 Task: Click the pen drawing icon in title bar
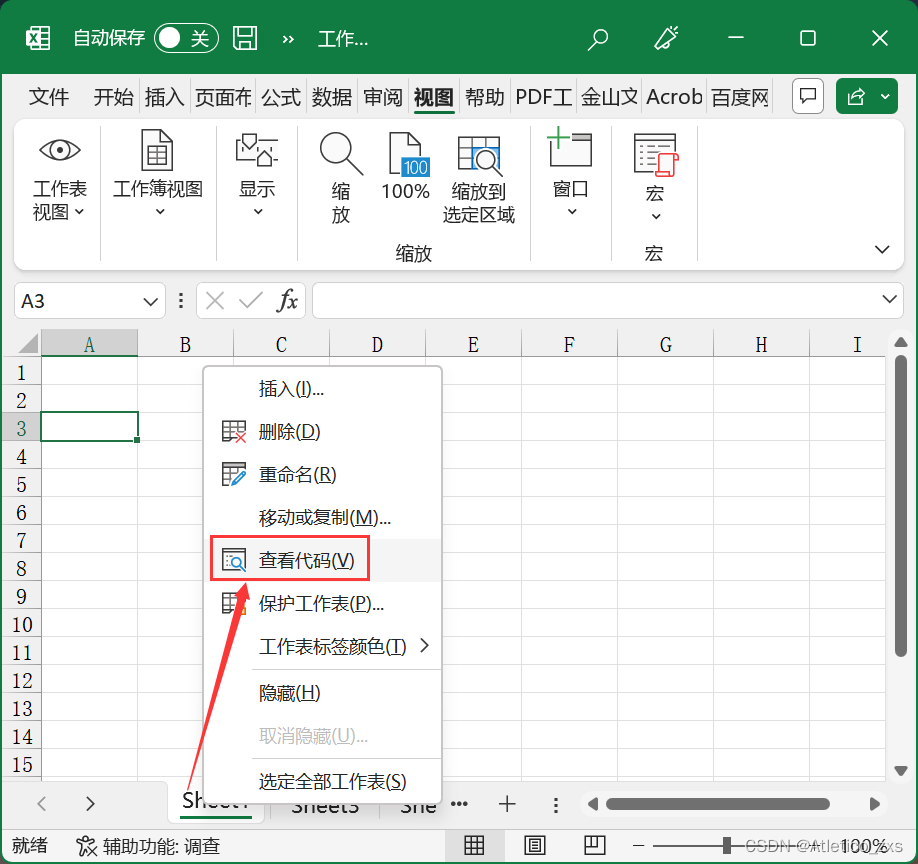[666, 39]
